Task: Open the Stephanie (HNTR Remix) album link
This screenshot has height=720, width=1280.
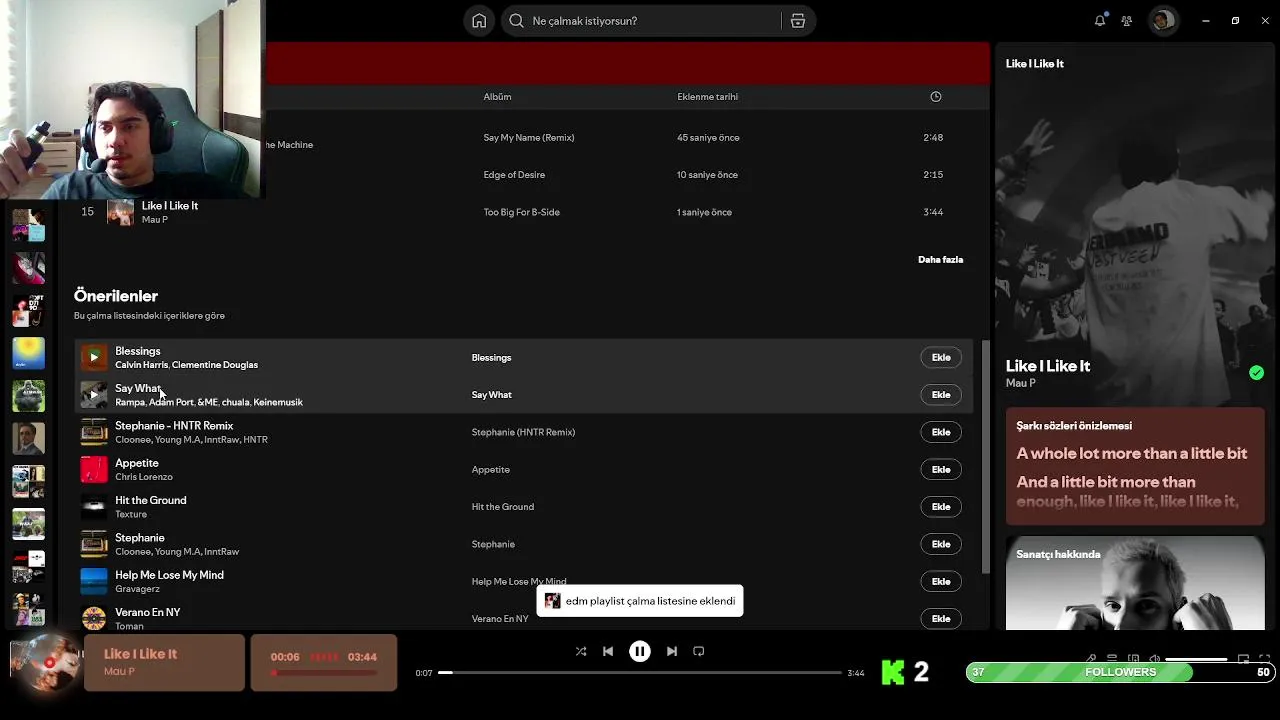Action: (x=523, y=432)
